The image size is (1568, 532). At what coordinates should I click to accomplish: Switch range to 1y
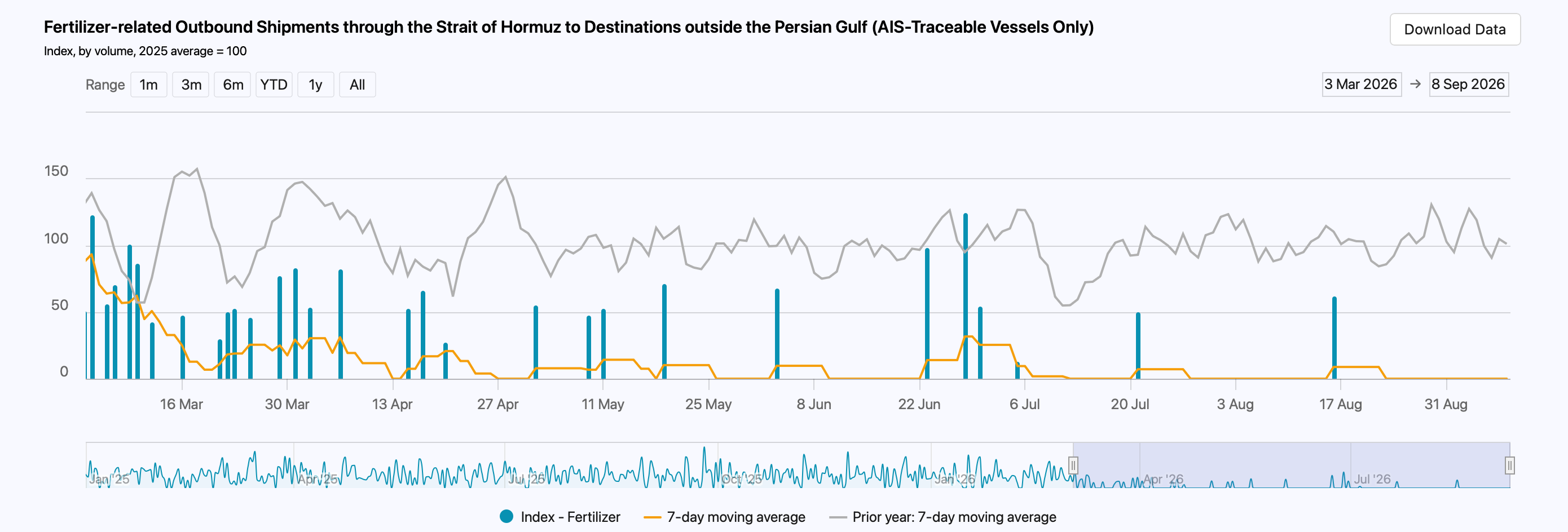315,85
